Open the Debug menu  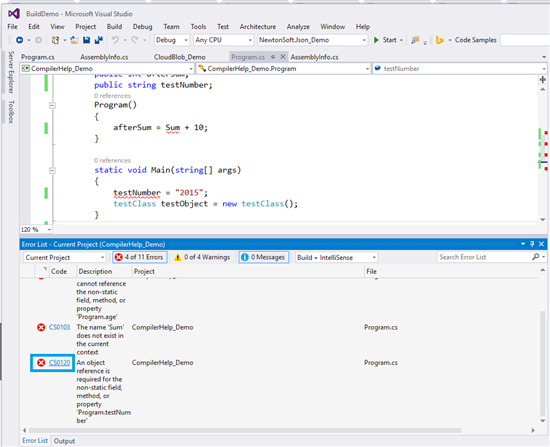point(142,27)
